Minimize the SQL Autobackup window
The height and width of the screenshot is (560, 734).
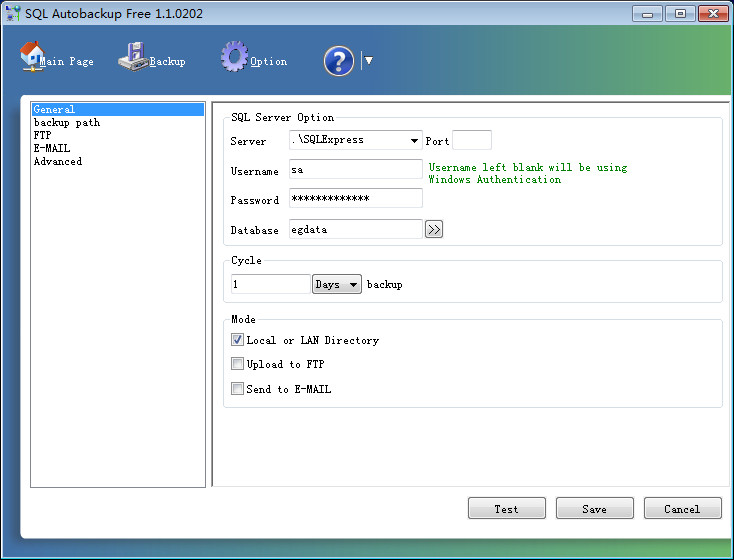point(647,14)
